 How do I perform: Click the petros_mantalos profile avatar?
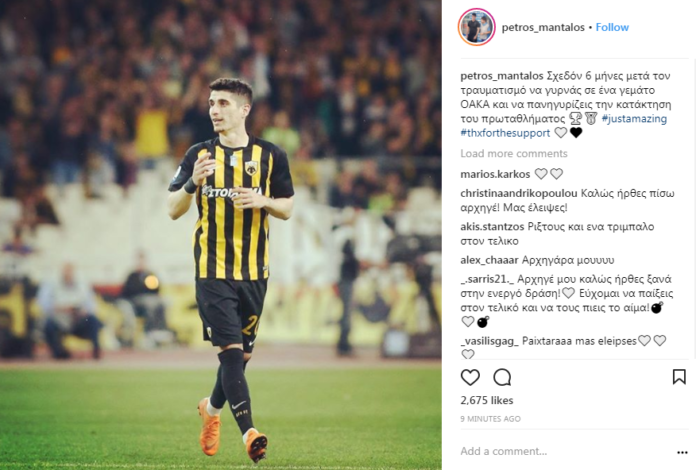(x=476, y=27)
